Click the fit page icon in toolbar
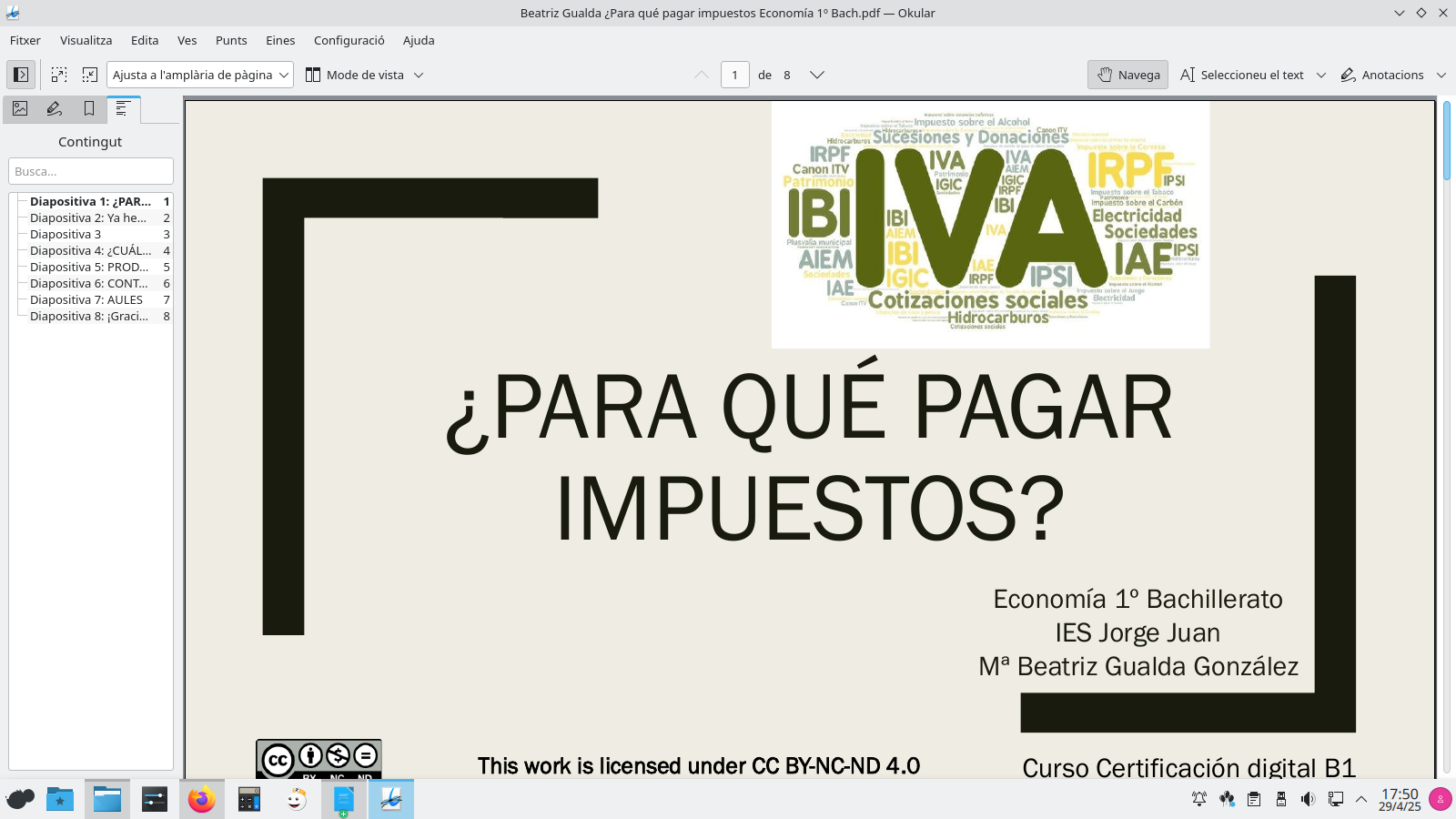The image size is (1456, 819). [x=90, y=75]
